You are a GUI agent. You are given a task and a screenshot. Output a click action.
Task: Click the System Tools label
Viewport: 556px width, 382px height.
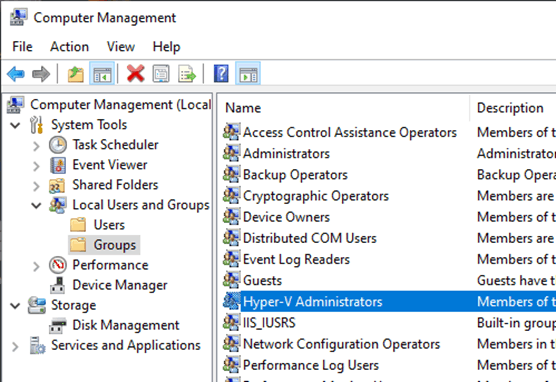pos(89,125)
